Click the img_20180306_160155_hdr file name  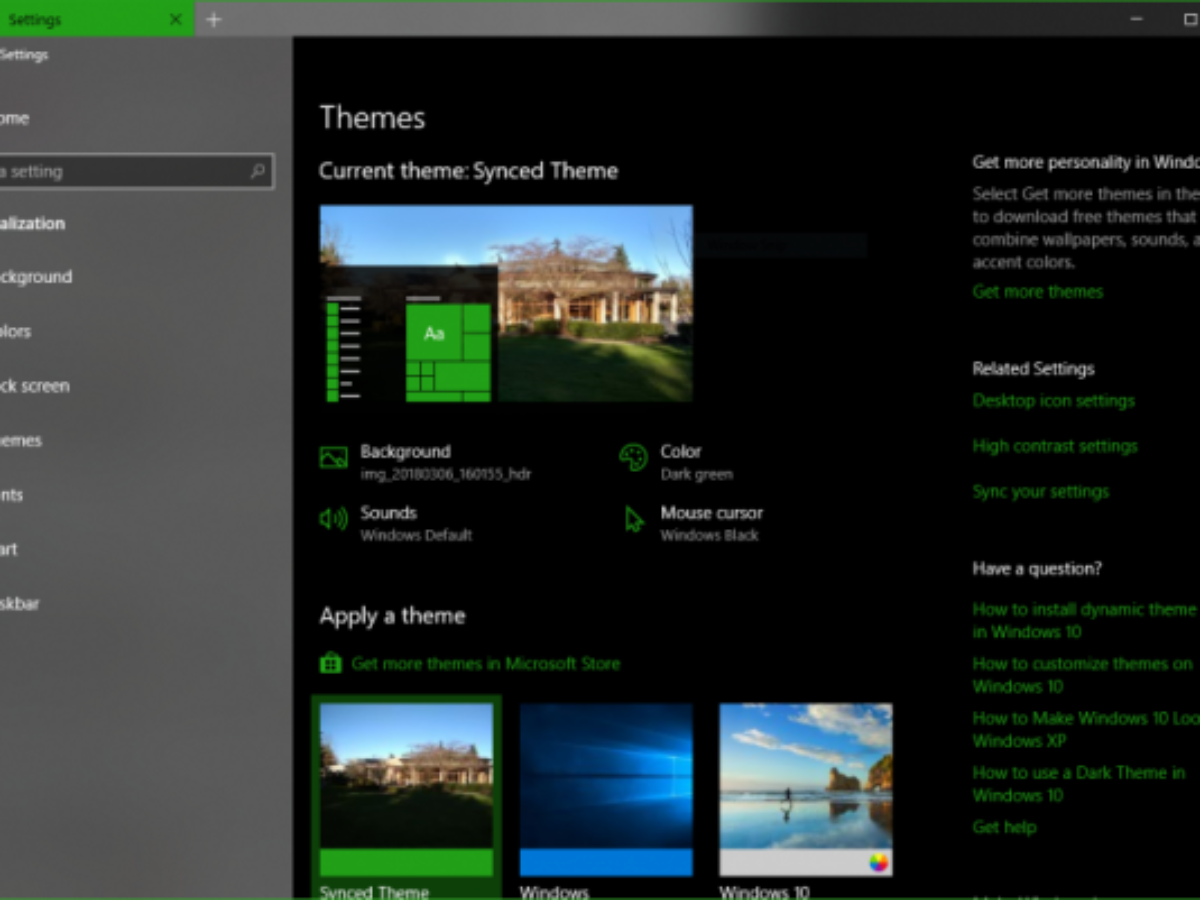[446, 474]
